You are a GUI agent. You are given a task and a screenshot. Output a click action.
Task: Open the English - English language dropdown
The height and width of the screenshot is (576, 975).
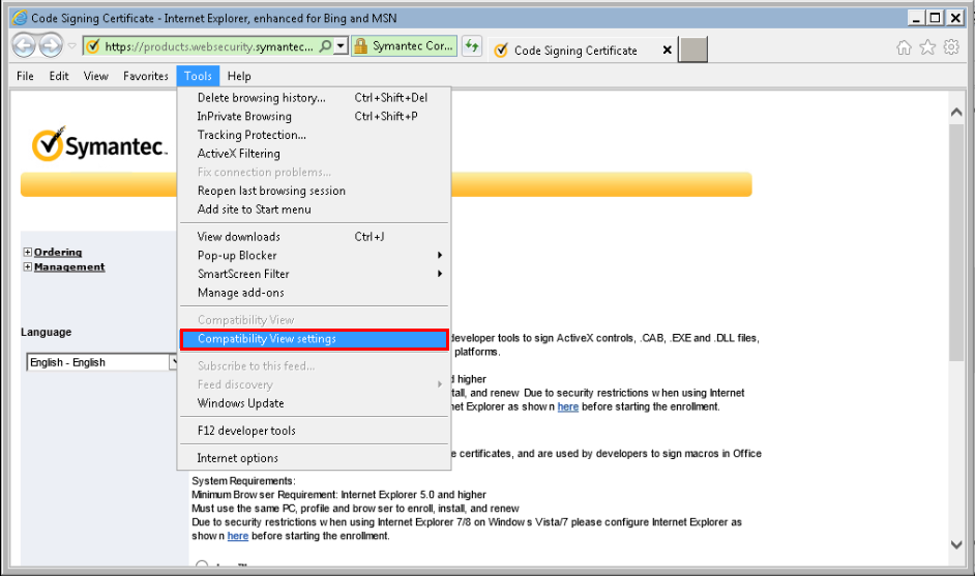pyautogui.click(x=103, y=362)
